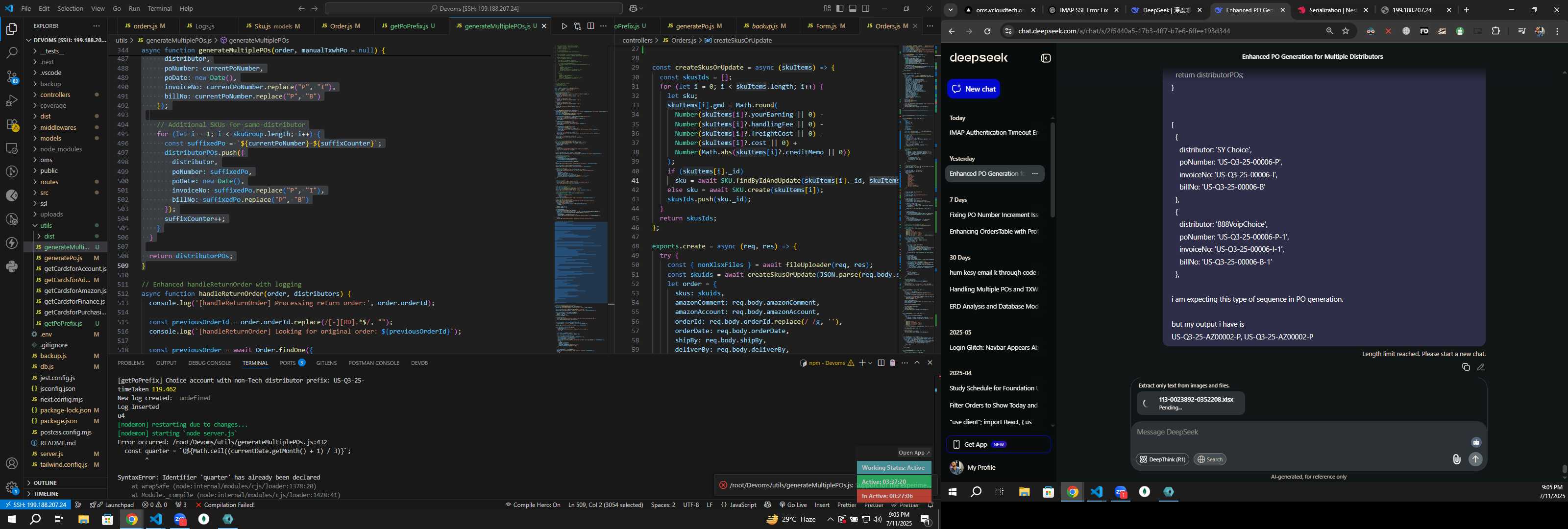The height and width of the screenshot is (529, 1568).
Task: Open options for Enhanced PO Generation chat
Action: pyautogui.click(x=1035, y=174)
